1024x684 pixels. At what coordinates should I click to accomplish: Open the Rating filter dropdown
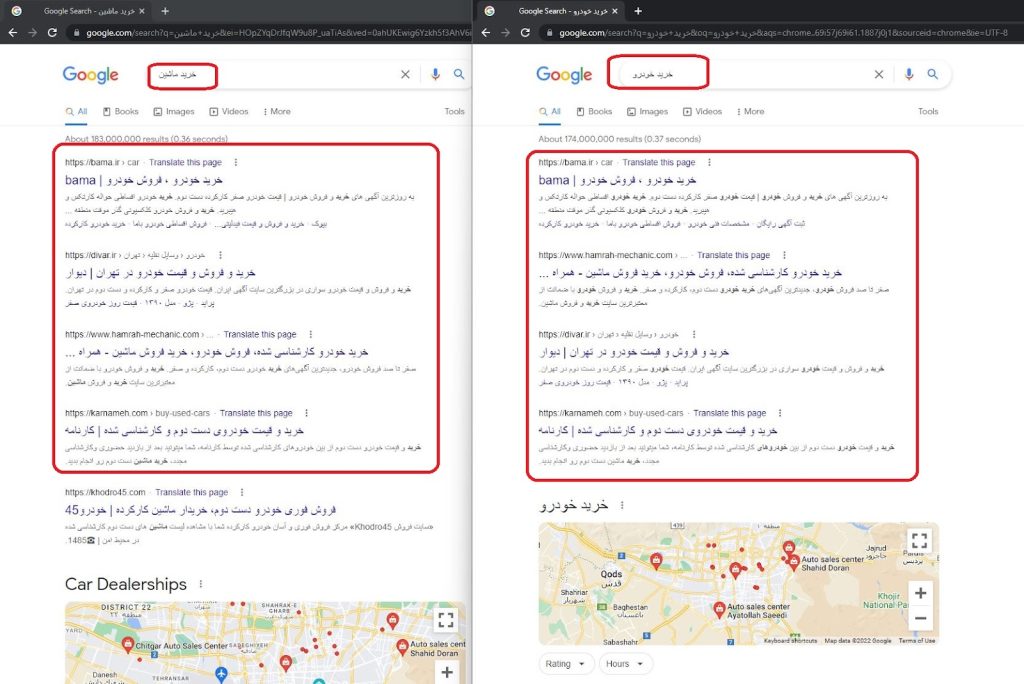566,664
